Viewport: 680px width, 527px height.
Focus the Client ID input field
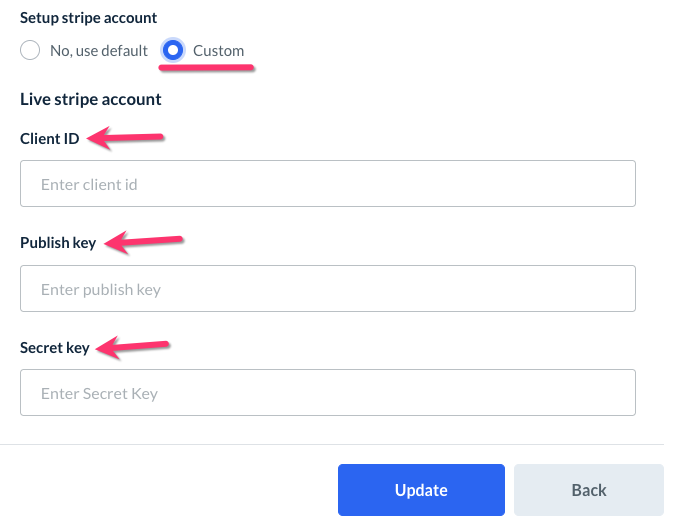pyautogui.click(x=328, y=184)
